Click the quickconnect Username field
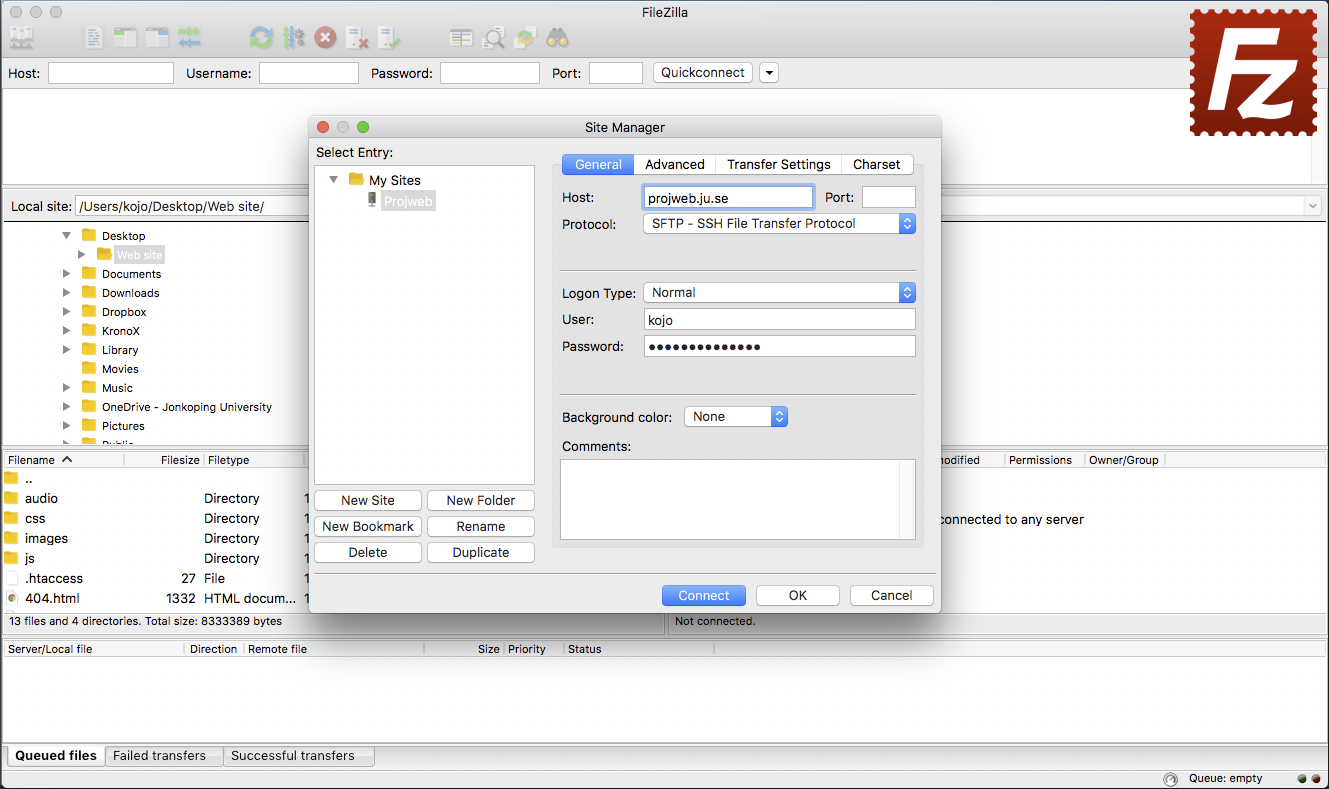This screenshot has height=789, width=1329. [309, 73]
